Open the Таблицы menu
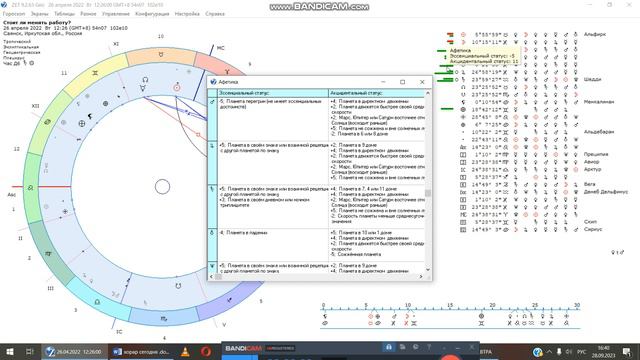The height and width of the screenshot is (360, 640). point(64,14)
